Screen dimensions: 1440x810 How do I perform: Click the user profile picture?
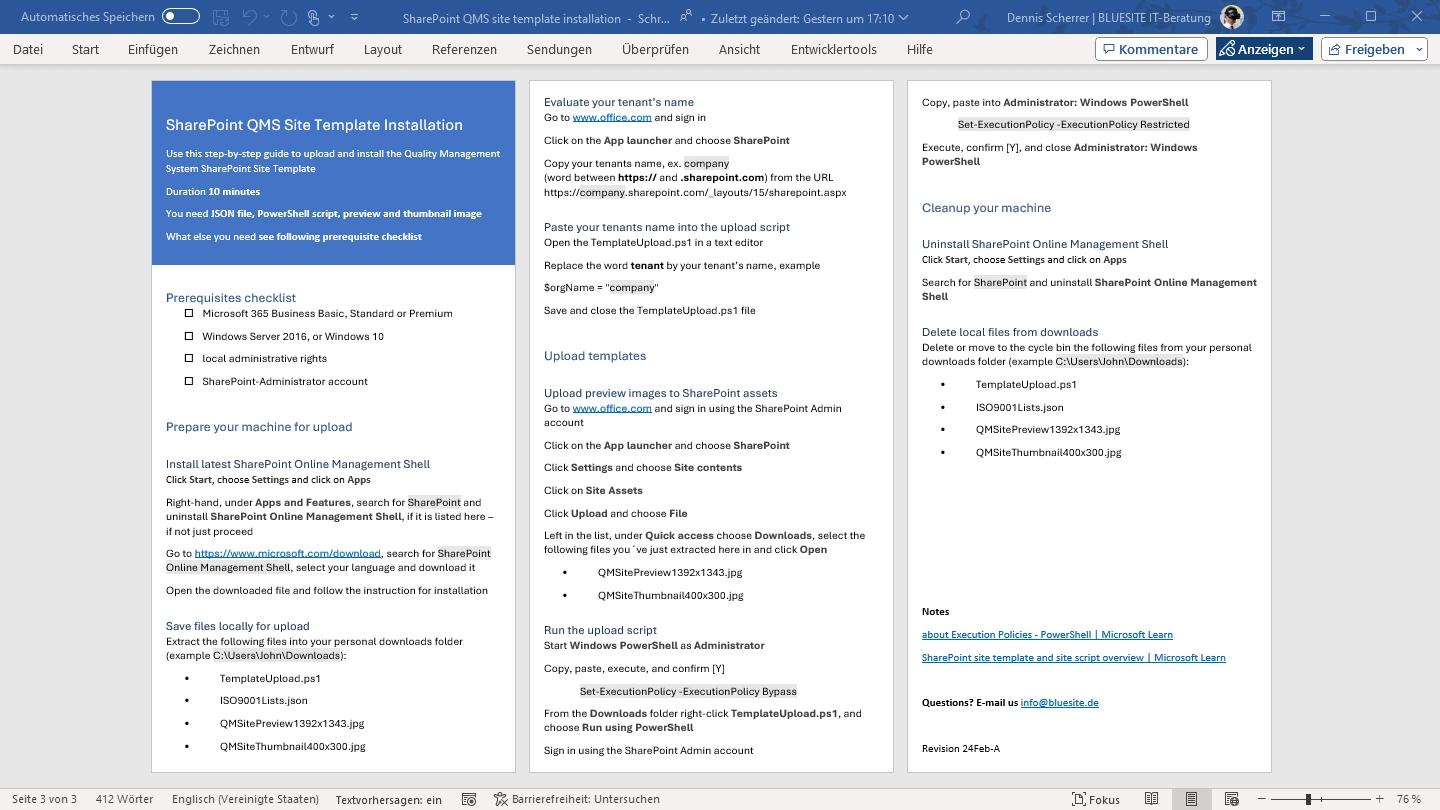(1231, 17)
